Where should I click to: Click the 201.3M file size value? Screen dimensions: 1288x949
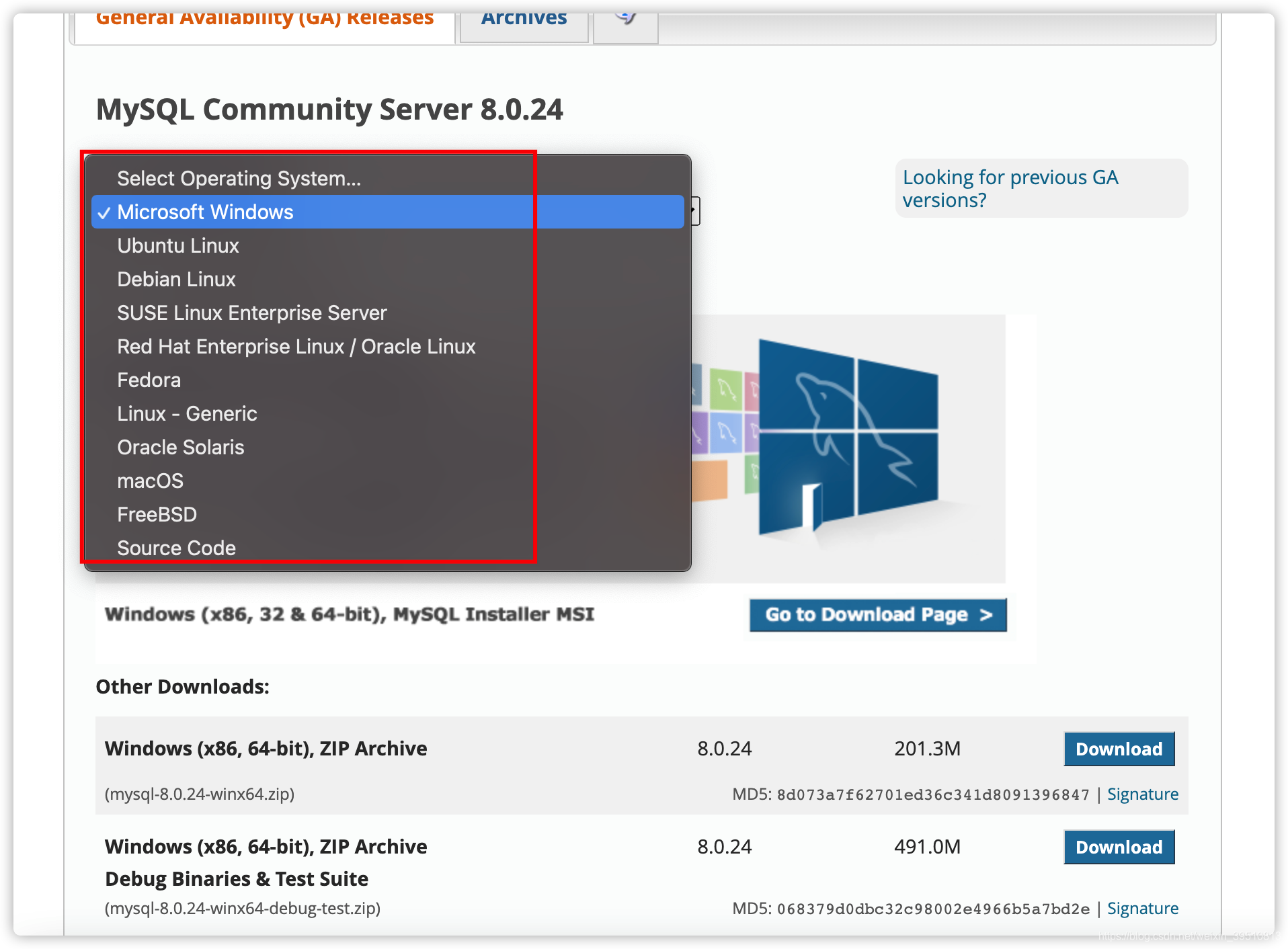[927, 749]
